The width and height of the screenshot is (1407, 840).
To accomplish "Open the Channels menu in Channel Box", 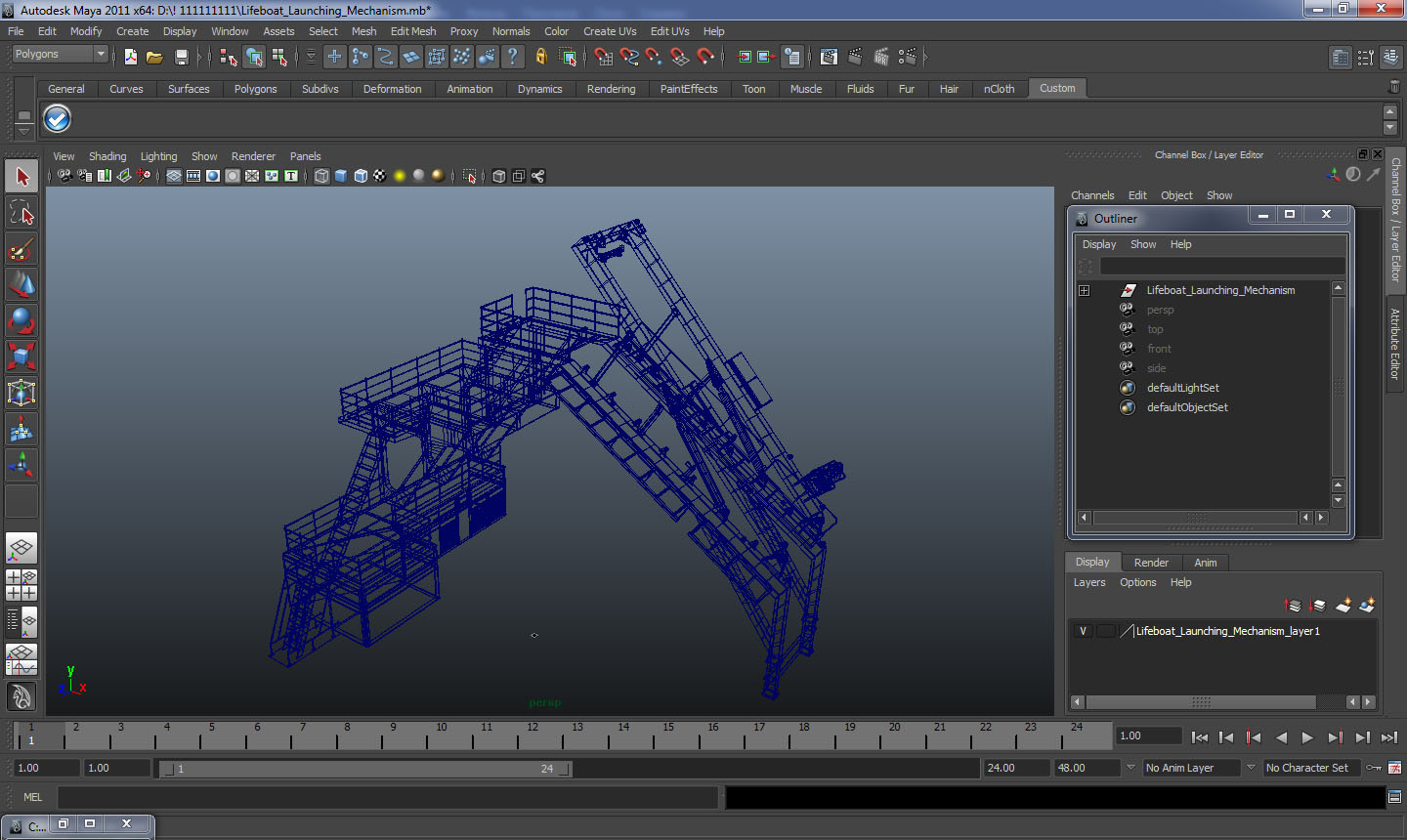I will coord(1092,195).
